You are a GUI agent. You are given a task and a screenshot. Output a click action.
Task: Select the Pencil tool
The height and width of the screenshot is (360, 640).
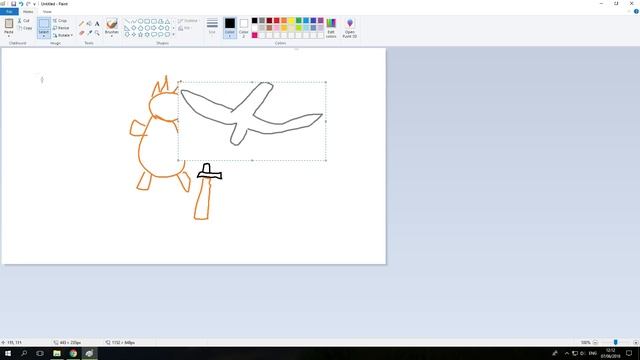tap(81, 24)
